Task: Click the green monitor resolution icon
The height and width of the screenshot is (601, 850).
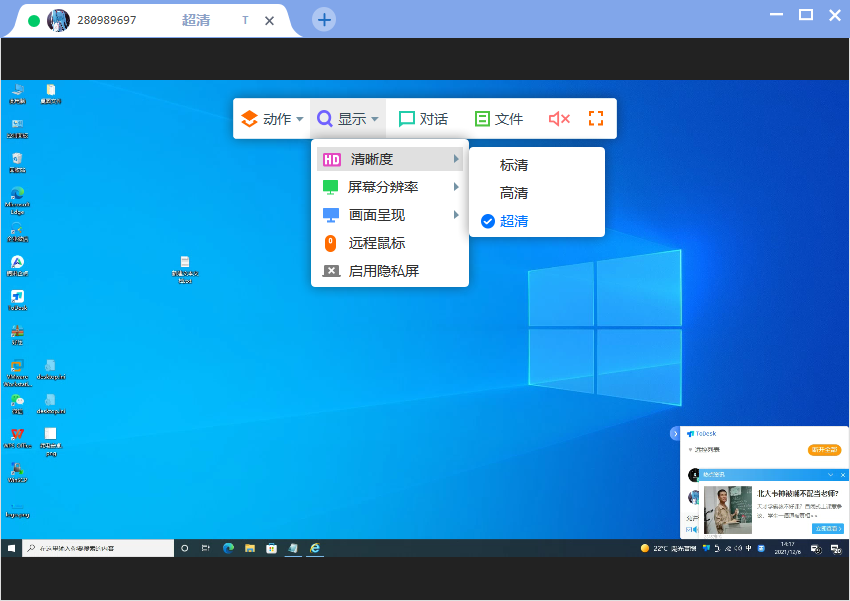Action: [330, 188]
